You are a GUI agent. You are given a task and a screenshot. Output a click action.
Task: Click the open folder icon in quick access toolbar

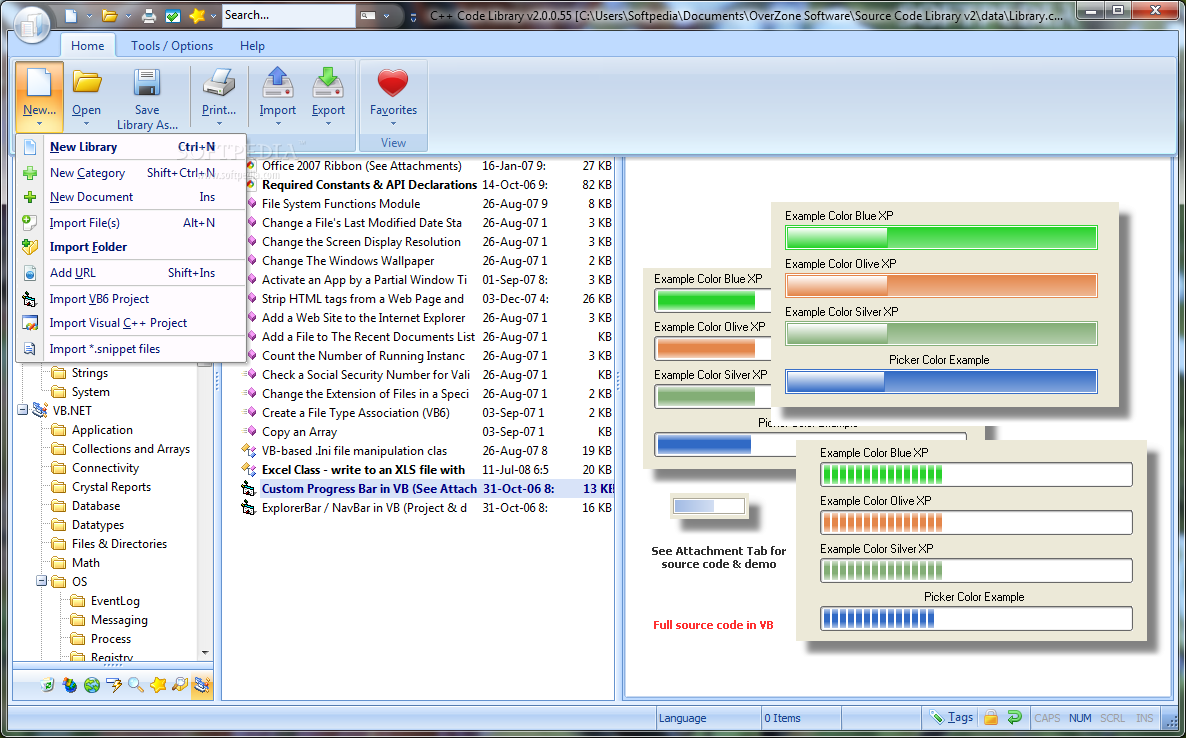(x=110, y=15)
